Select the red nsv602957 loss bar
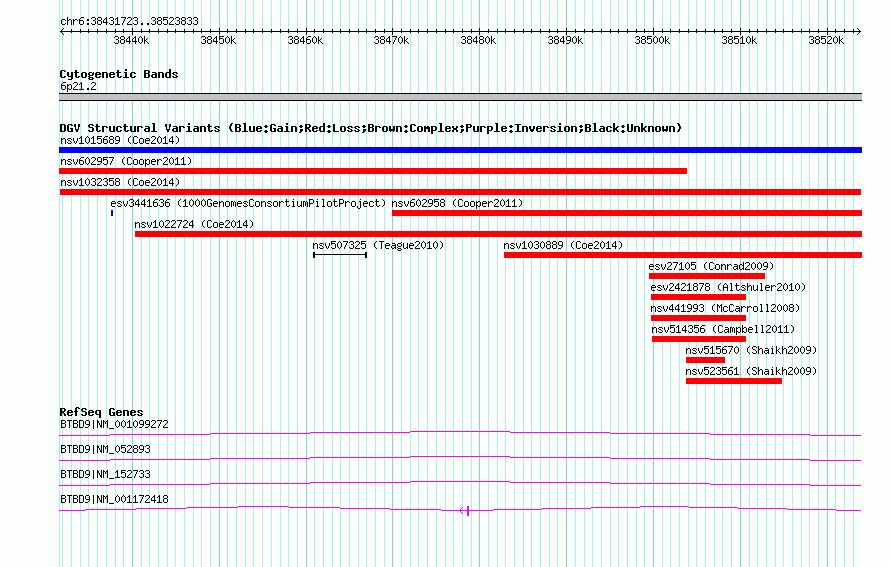This screenshot has height=567, width=890. tap(373, 171)
